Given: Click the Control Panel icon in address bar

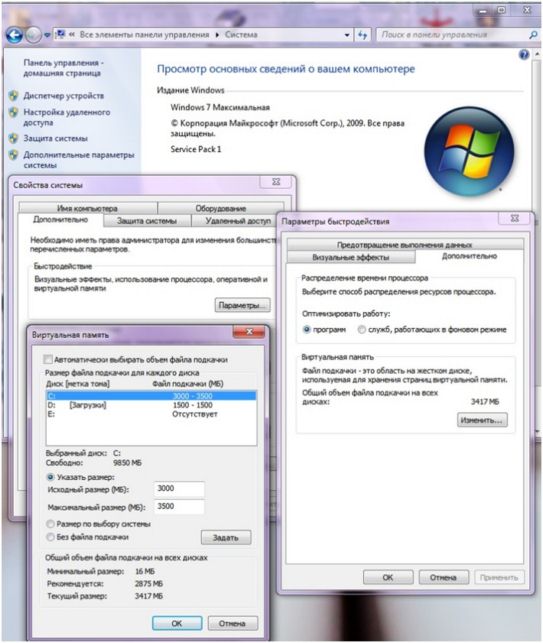Looking at the screenshot, I should [60, 34].
